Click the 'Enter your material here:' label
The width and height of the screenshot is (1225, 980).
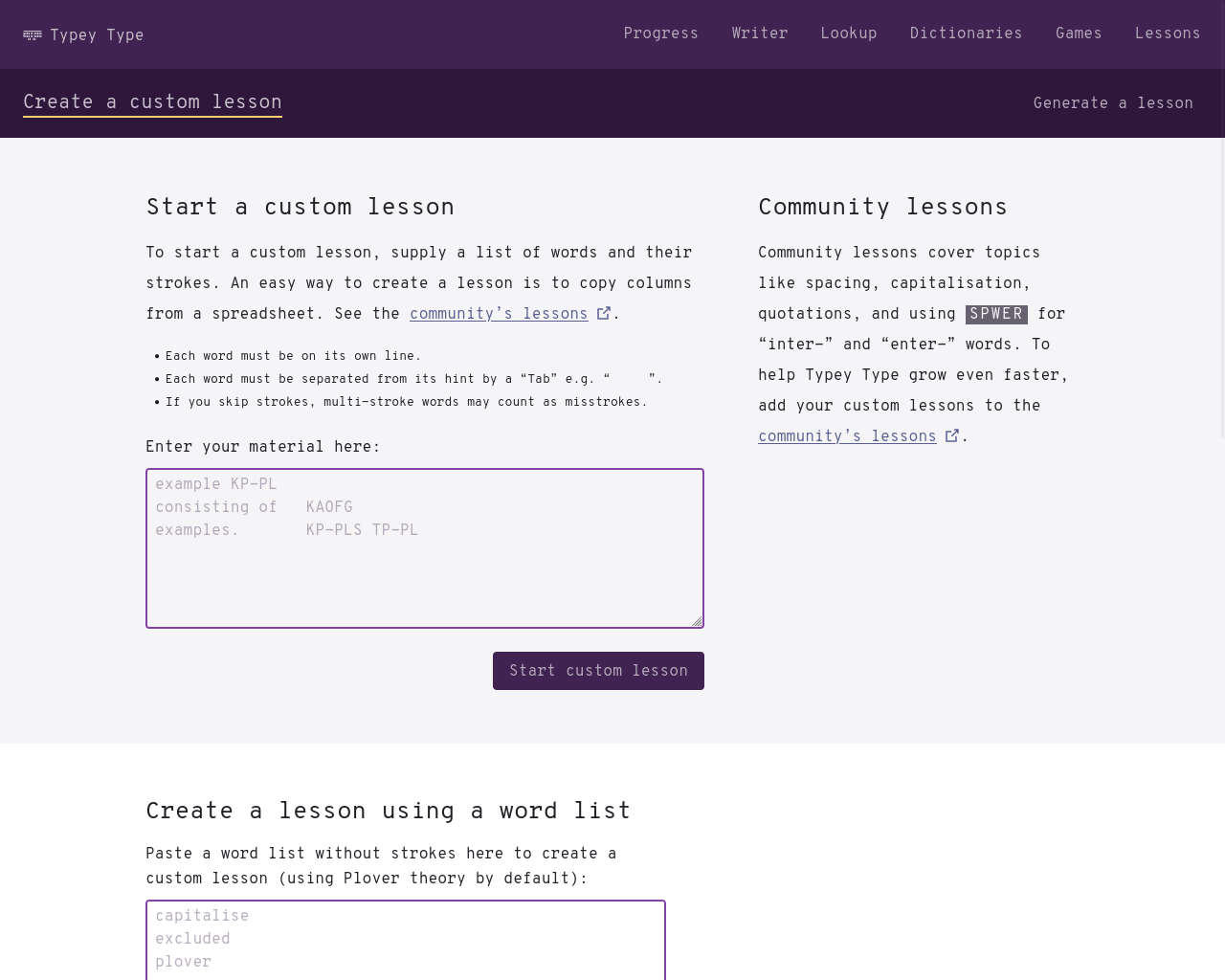pyautogui.click(x=263, y=447)
